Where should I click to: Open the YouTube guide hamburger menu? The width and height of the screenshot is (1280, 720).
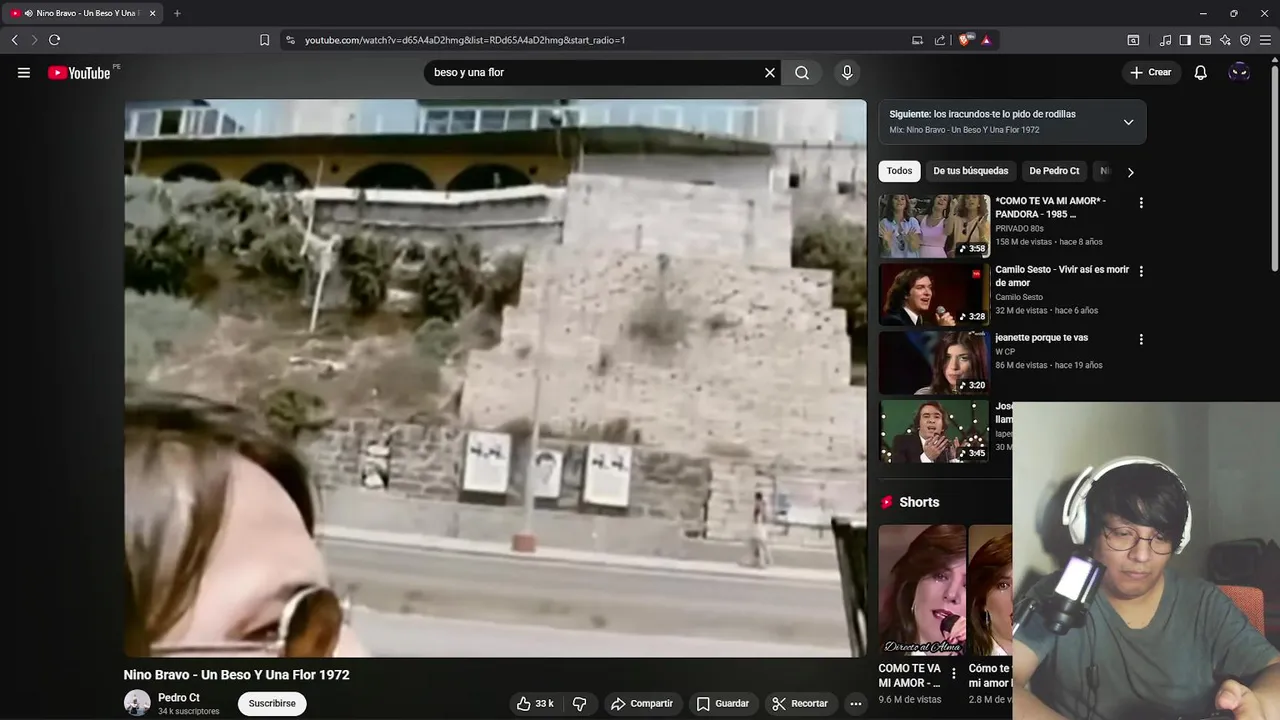24,72
